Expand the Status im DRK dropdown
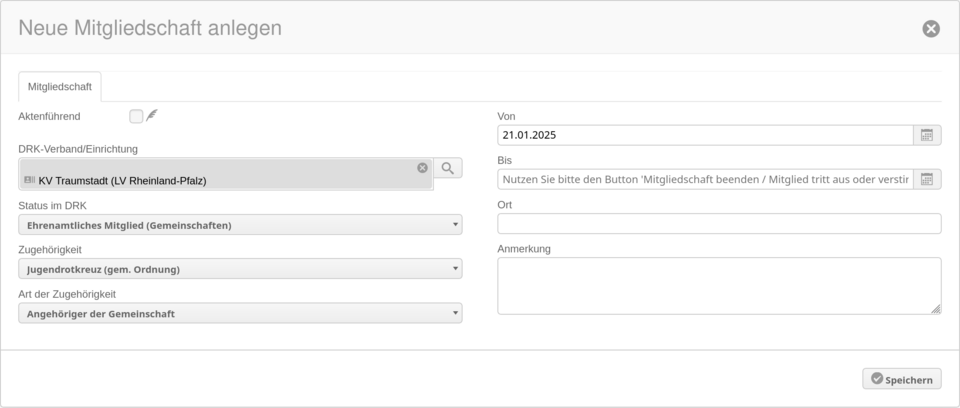 pos(240,225)
